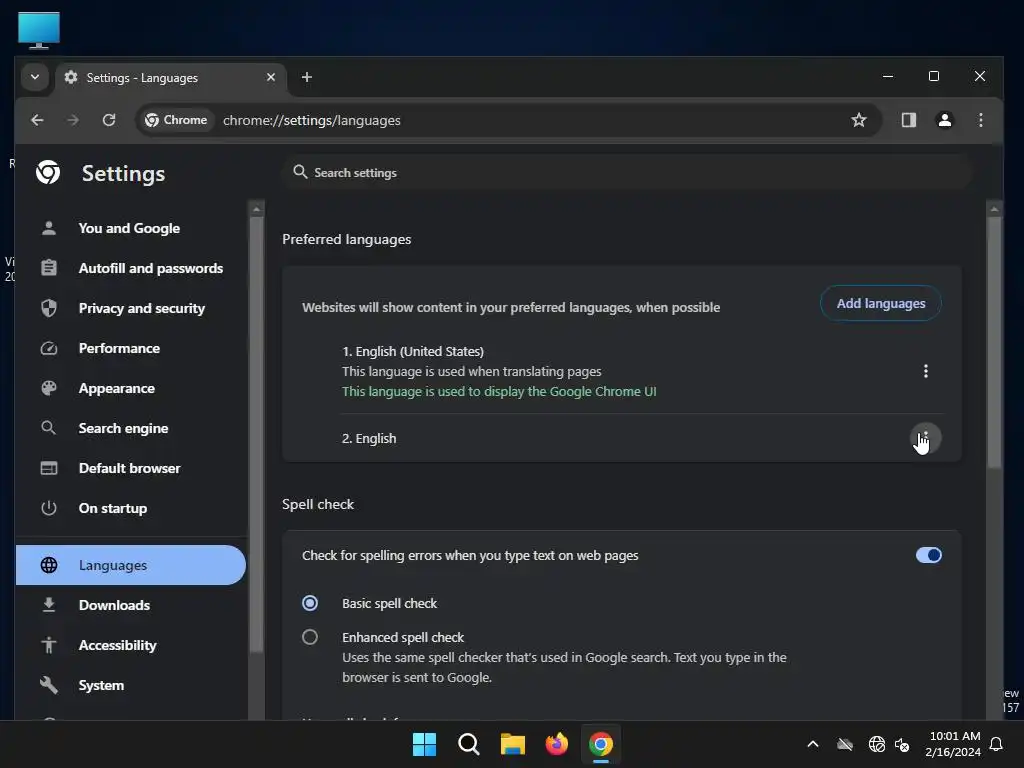
Task: Reload the page with the refresh icon
Action: (109, 120)
